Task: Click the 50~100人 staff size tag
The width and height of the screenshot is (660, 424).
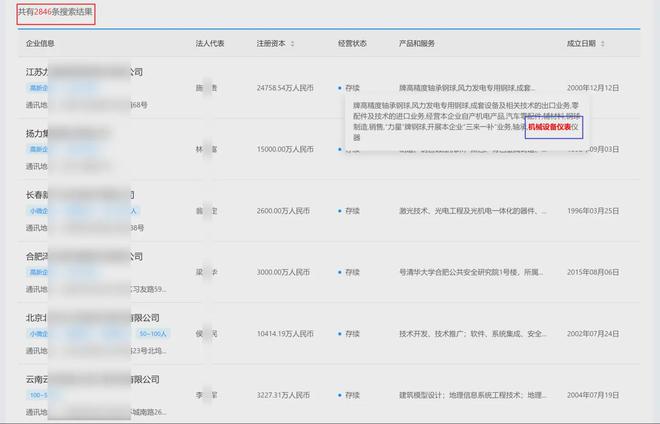Action: [x=153, y=333]
